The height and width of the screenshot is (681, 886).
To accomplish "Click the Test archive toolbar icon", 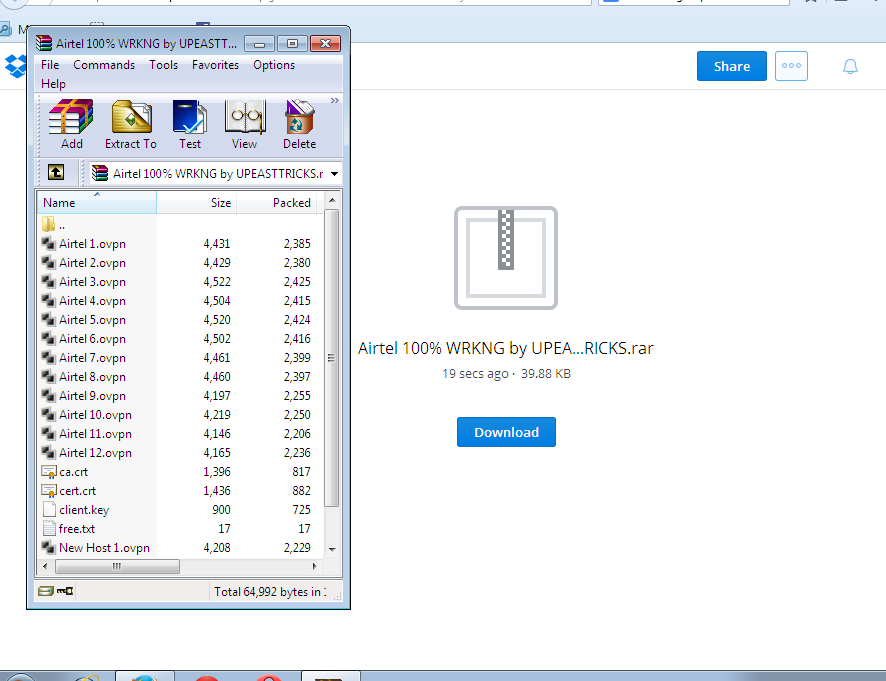I will (190, 124).
